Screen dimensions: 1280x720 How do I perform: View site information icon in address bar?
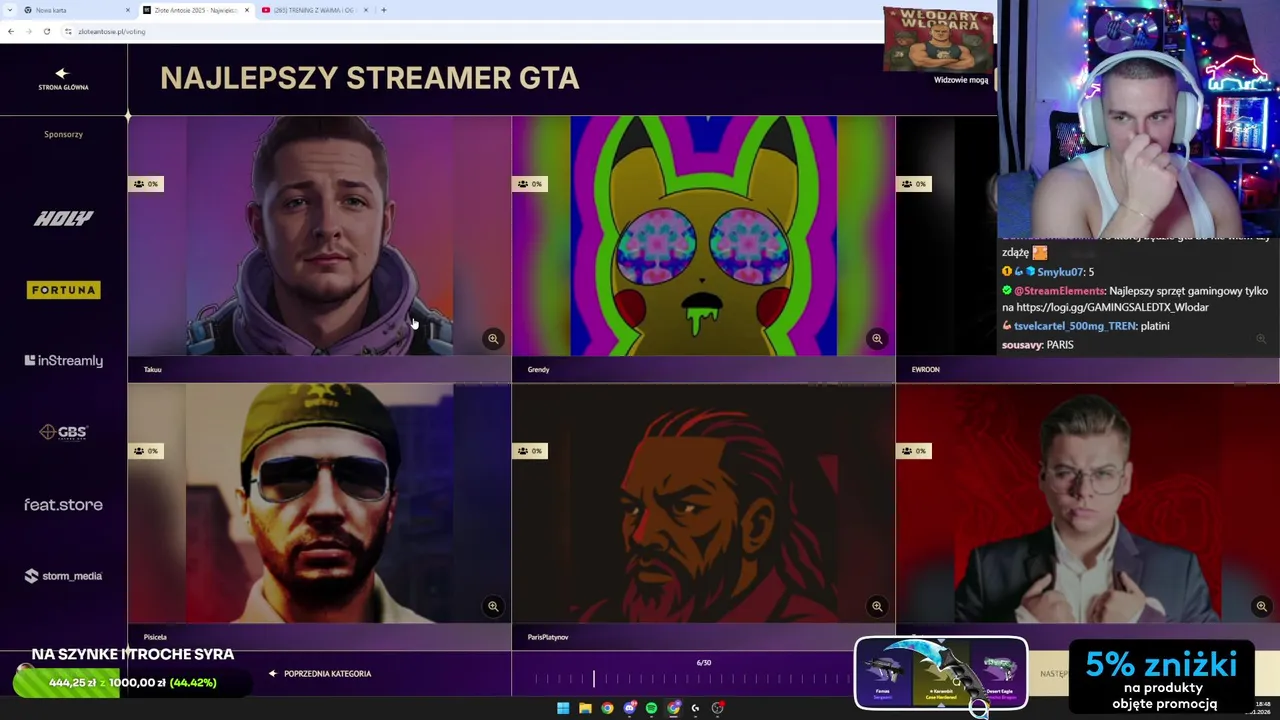tap(68, 31)
